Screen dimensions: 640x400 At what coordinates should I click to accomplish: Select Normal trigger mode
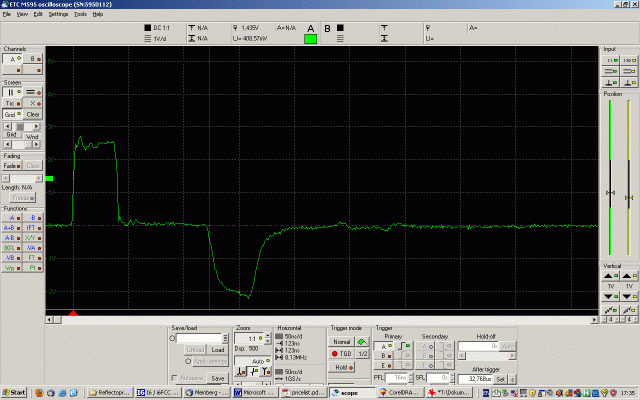pos(342,341)
